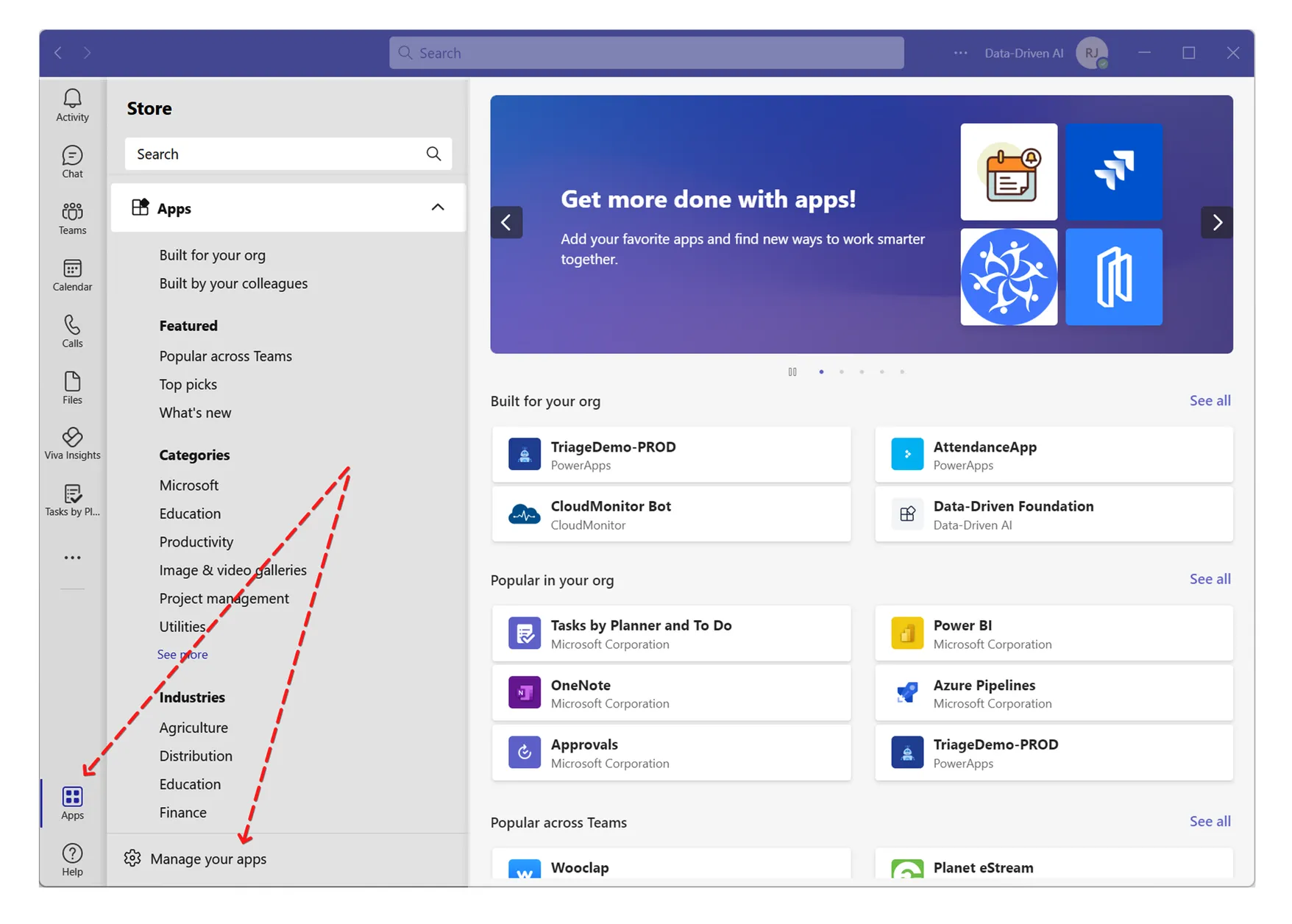Open the Help question mark icon

click(x=72, y=853)
